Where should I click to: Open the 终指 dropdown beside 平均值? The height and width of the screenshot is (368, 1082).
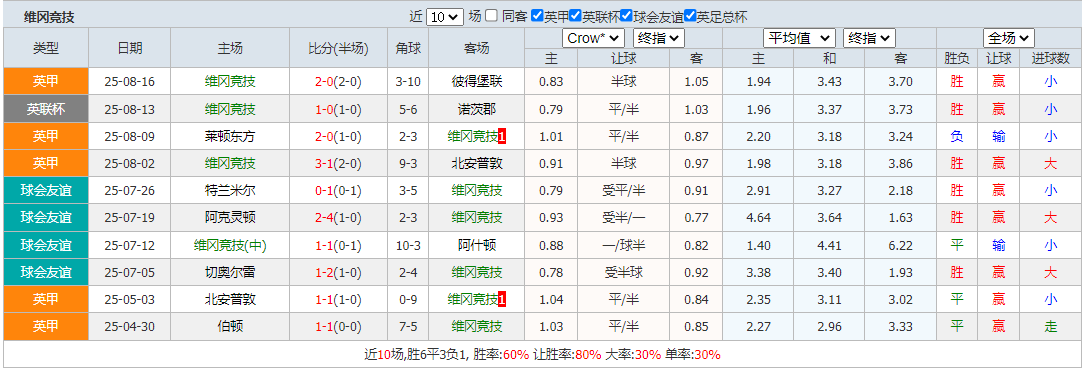click(x=869, y=38)
